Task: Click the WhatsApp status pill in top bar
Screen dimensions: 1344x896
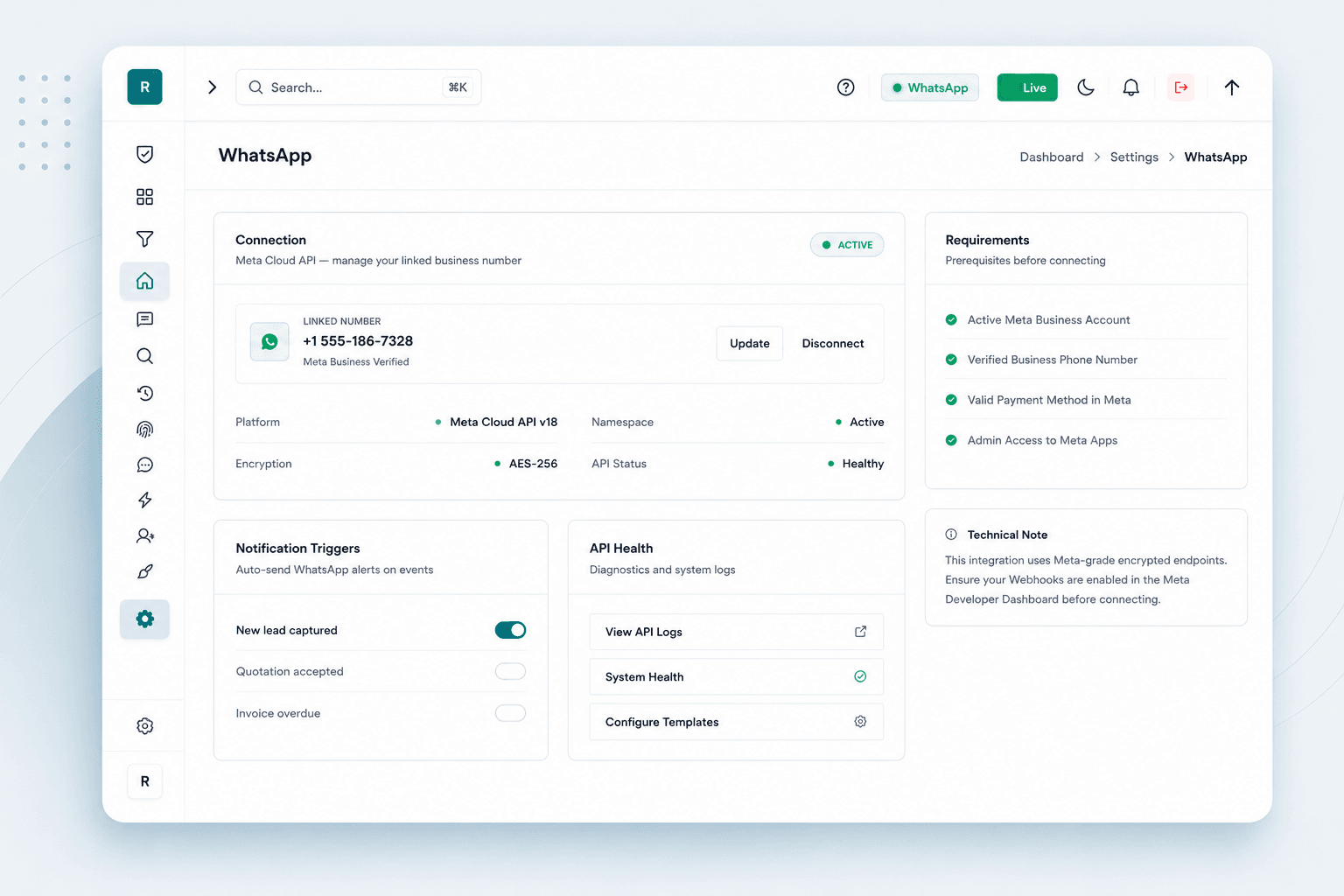Action: pyautogui.click(x=930, y=87)
